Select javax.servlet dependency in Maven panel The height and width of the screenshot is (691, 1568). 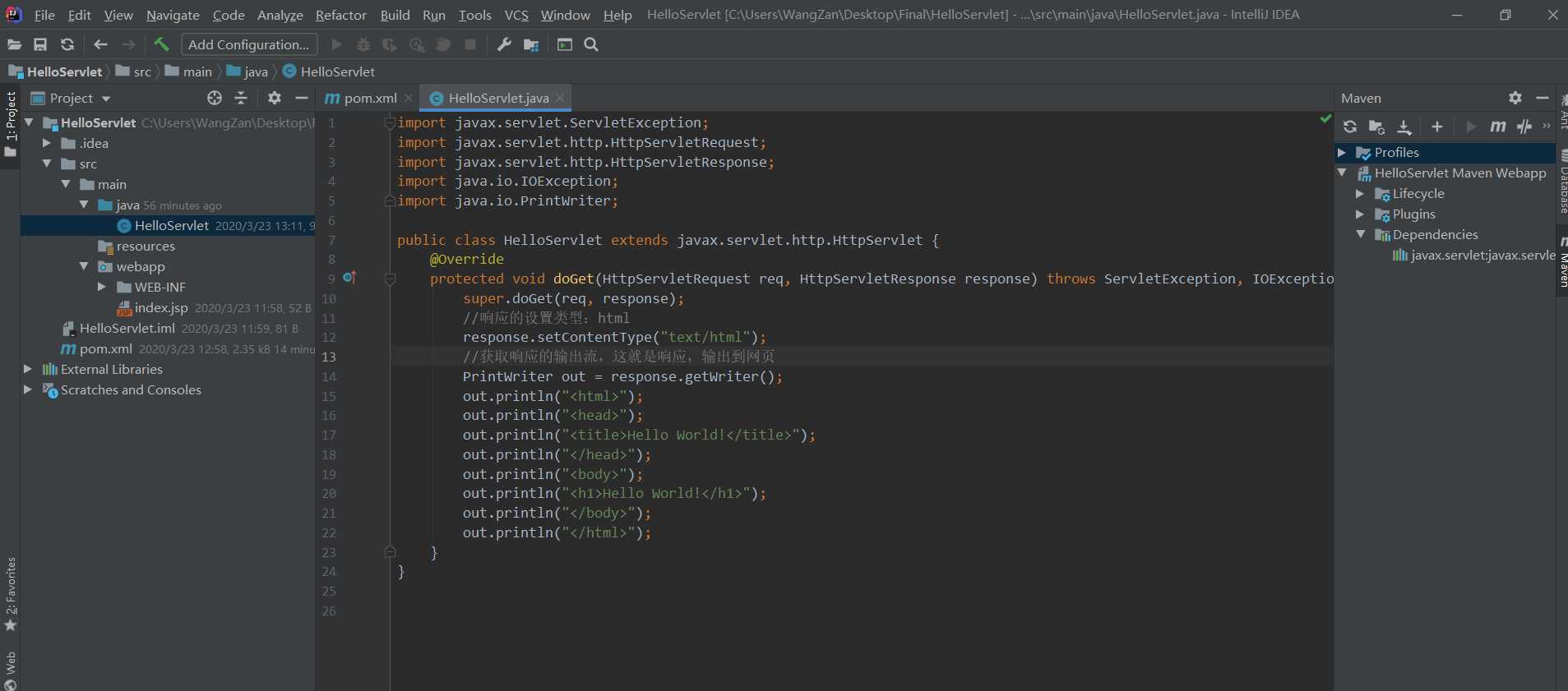tap(1482, 255)
